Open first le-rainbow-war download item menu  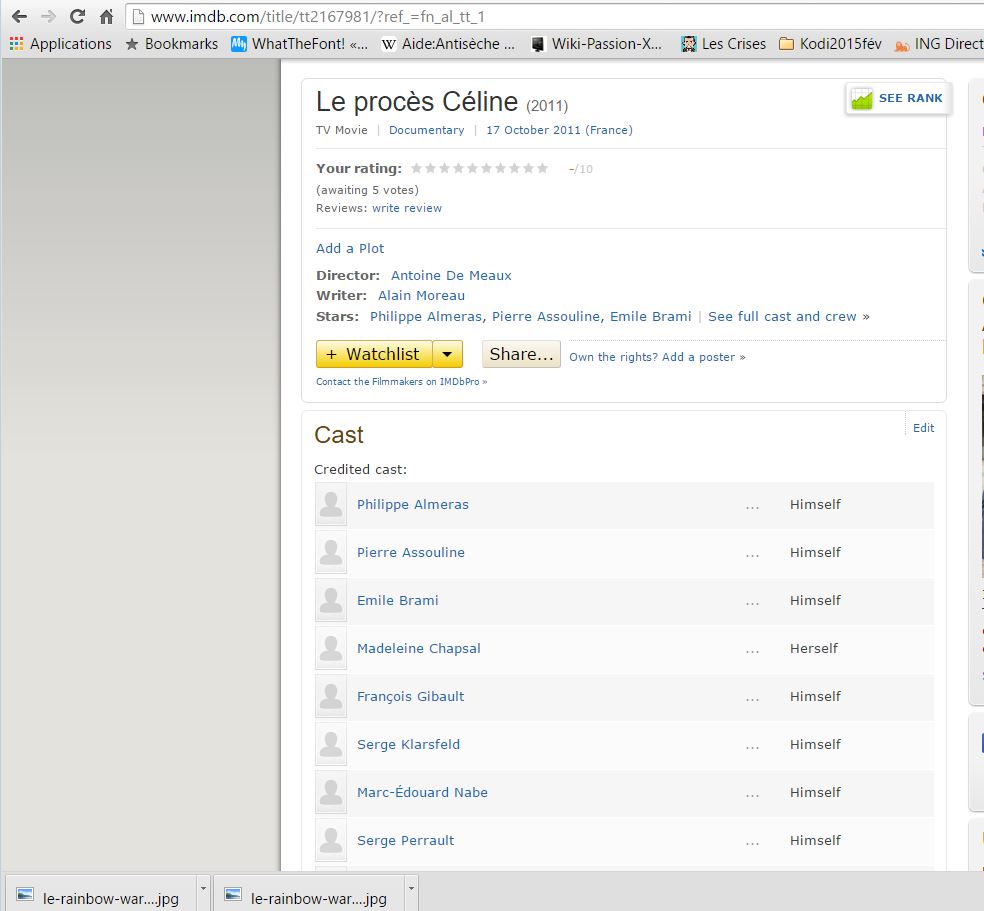point(203,888)
